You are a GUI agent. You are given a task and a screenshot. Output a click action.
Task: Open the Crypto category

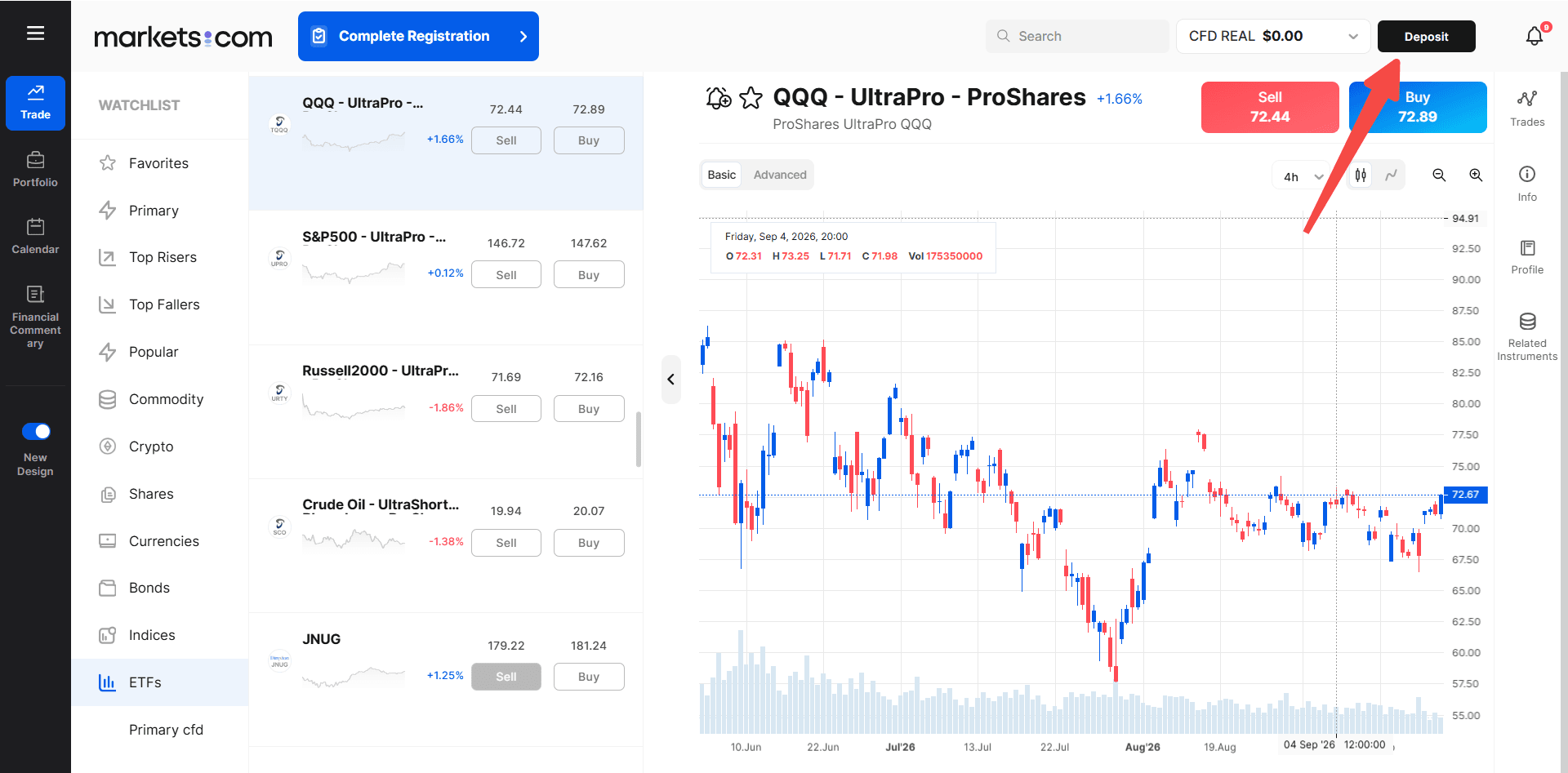point(160,446)
